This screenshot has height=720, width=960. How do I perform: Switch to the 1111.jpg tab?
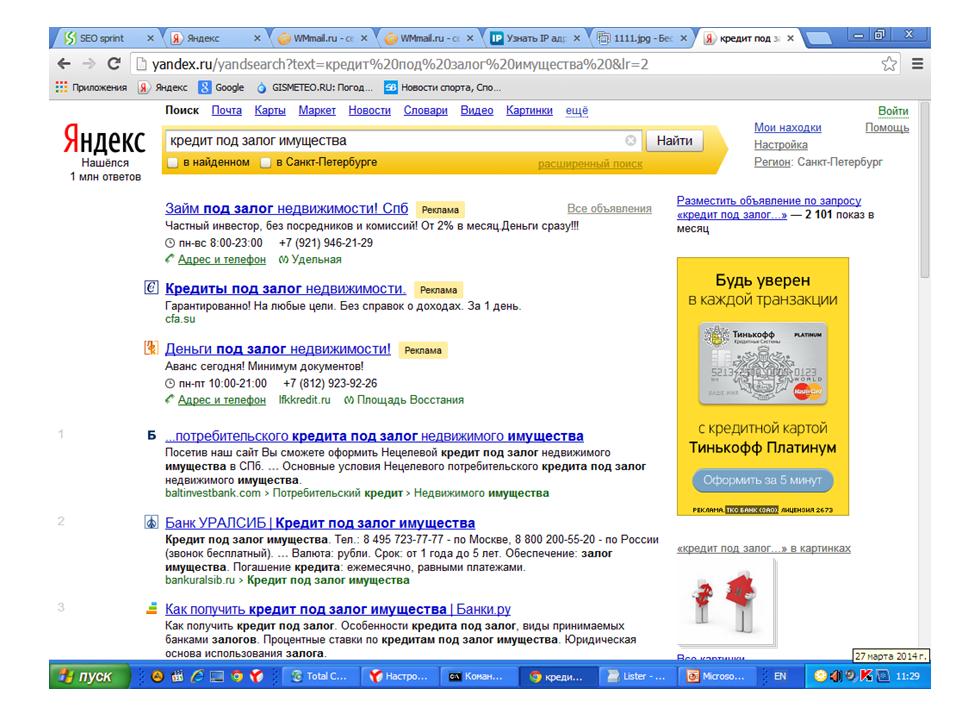click(642, 38)
